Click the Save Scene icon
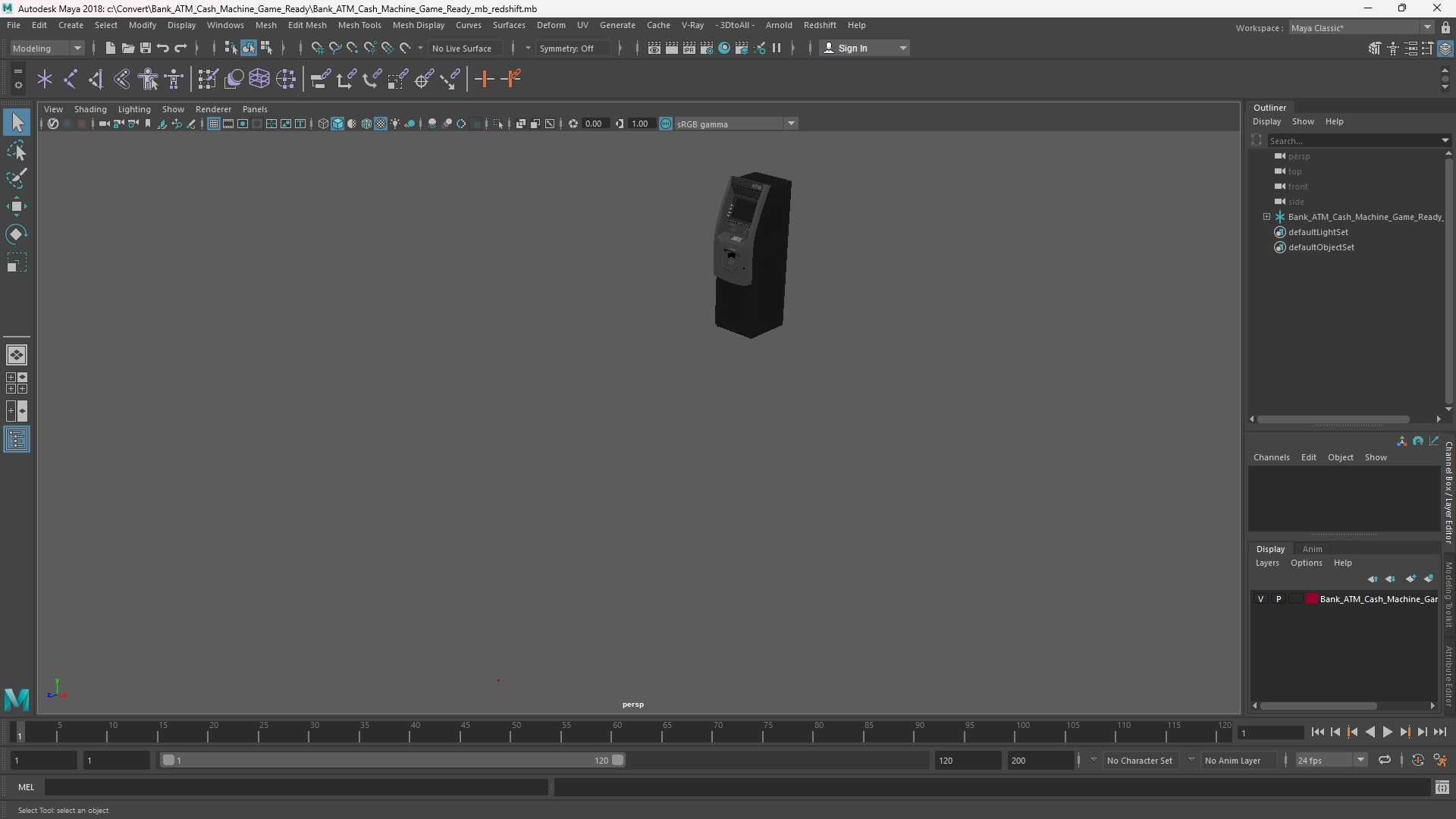This screenshot has width=1456, height=819. click(x=145, y=48)
